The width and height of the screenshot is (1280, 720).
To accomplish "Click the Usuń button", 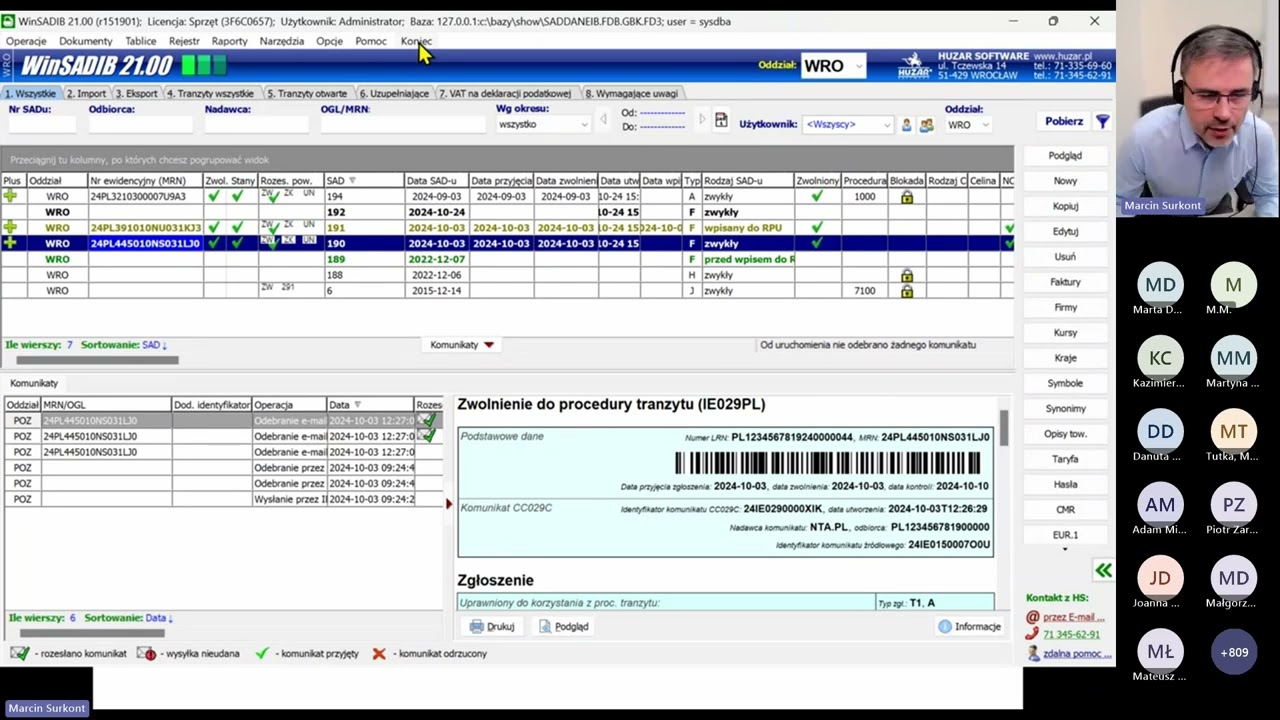I will pos(1065,257).
